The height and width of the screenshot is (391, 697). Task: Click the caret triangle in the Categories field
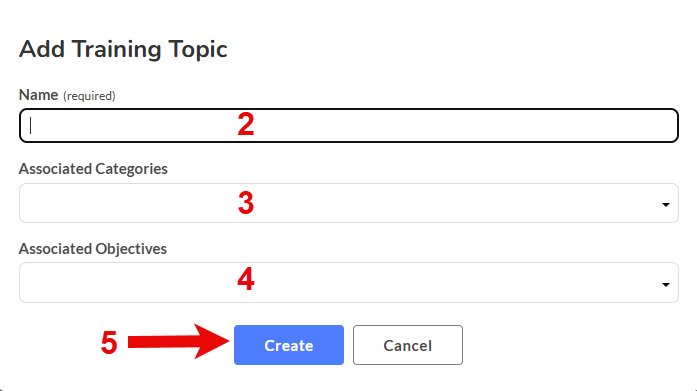[x=665, y=204]
